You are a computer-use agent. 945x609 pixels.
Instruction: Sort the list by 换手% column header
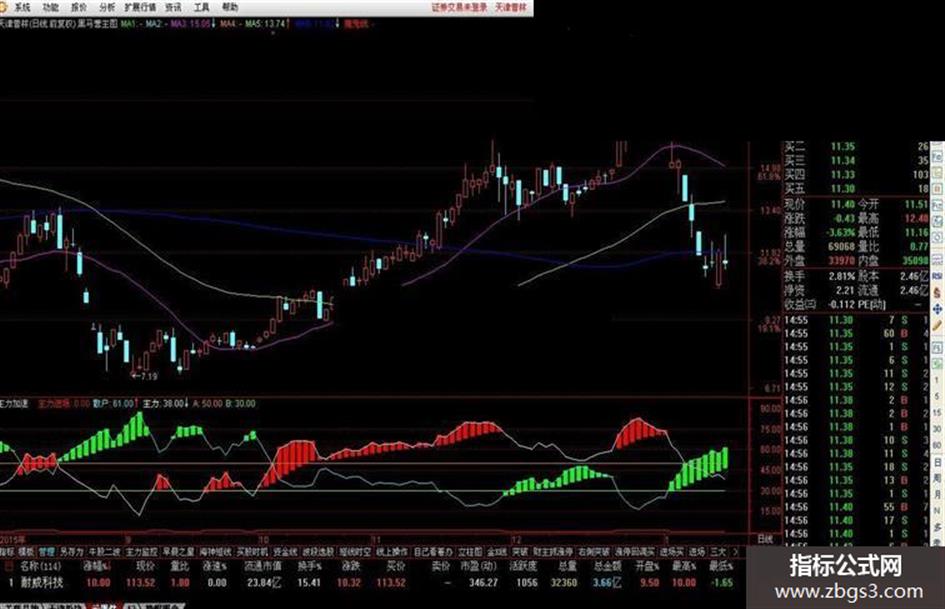tap(309, 567)
